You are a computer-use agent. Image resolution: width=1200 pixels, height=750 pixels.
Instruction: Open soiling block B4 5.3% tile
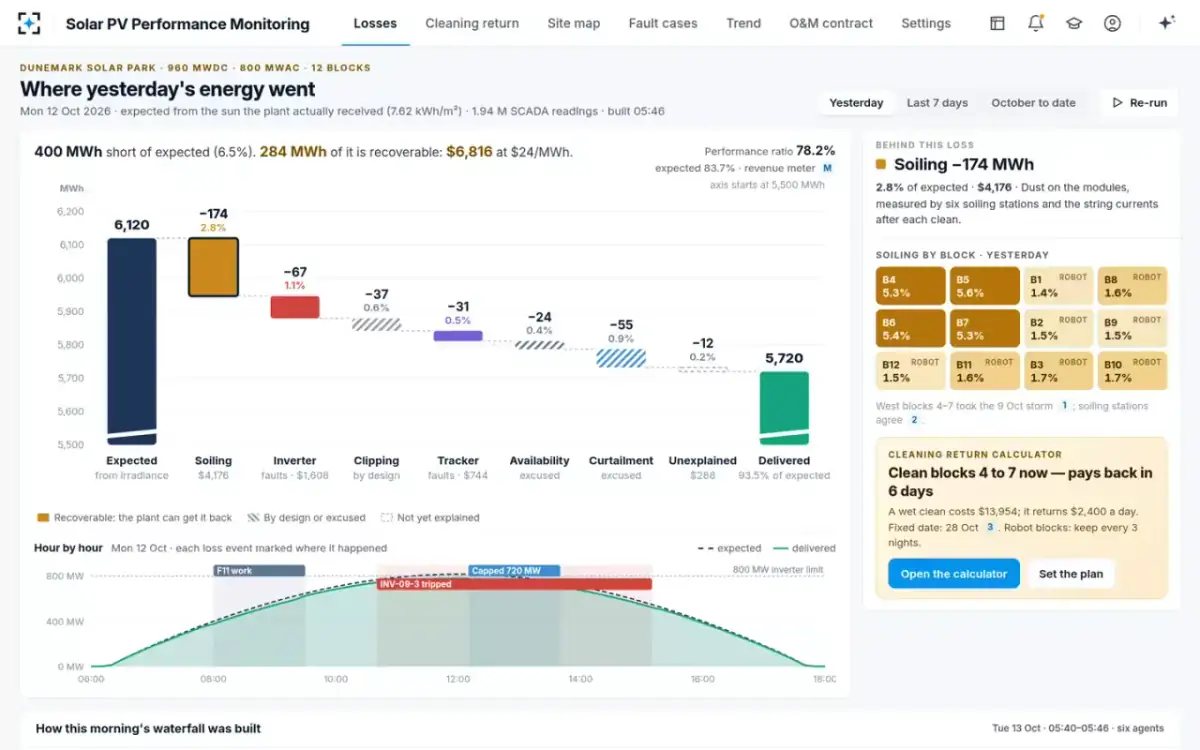910,286
